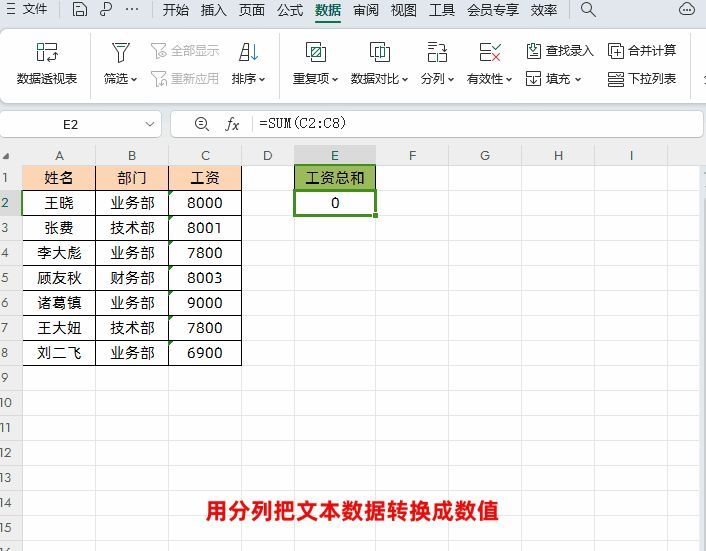
Task: Select the 工资 header cell
Action: [205, 178]
